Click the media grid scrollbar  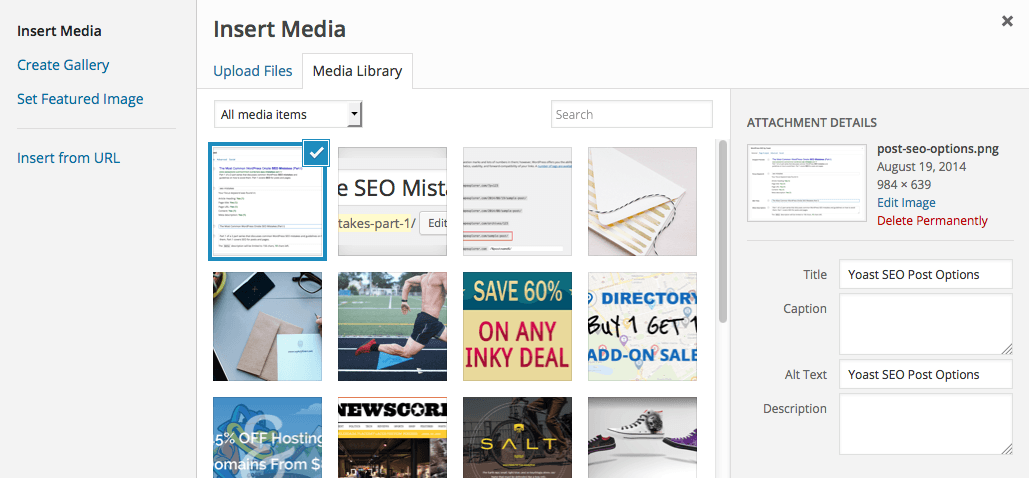coord(723,230)
